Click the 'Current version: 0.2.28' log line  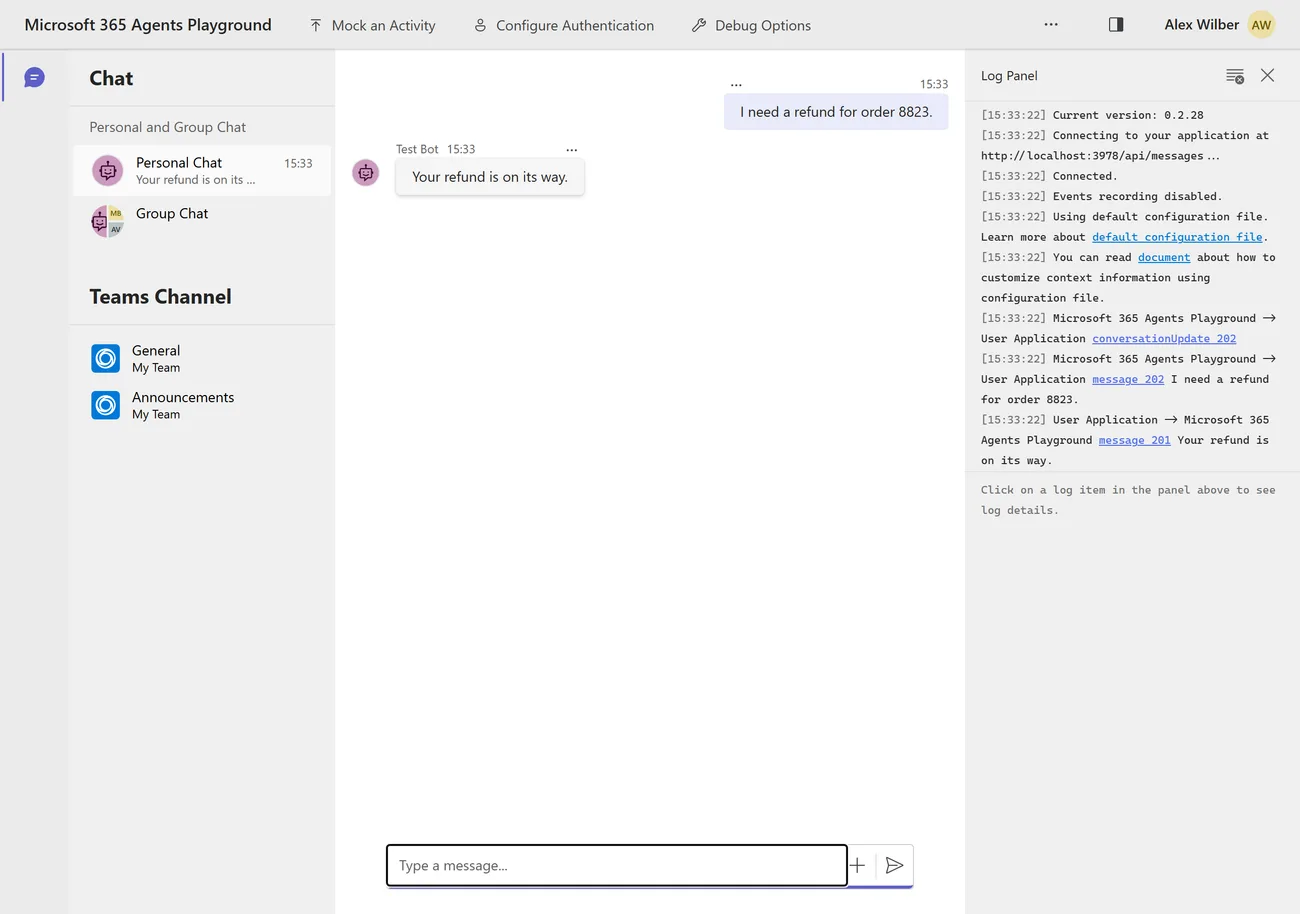point(1092,115)
